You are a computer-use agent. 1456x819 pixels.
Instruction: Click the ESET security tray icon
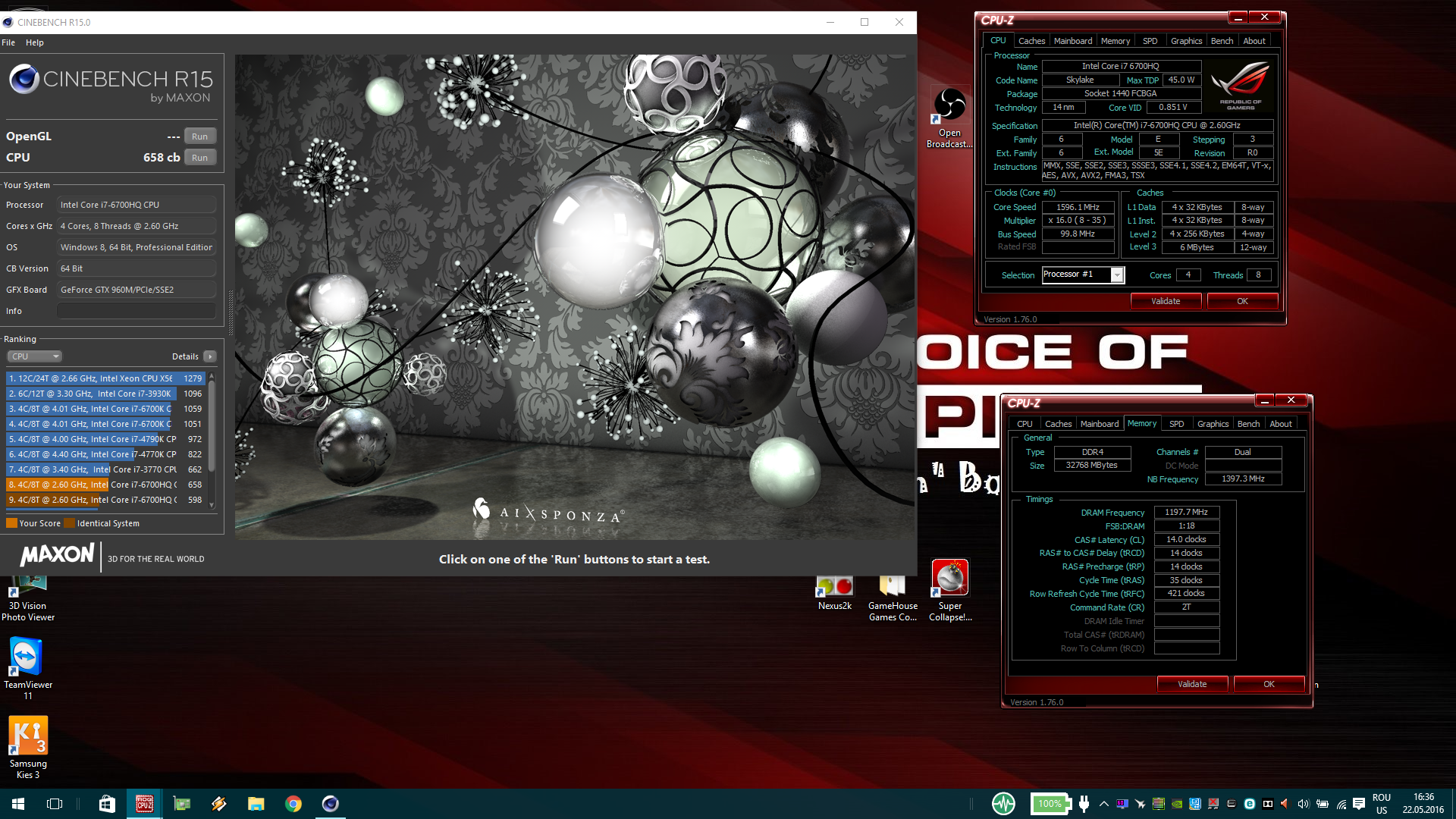tap(1250, 804)
